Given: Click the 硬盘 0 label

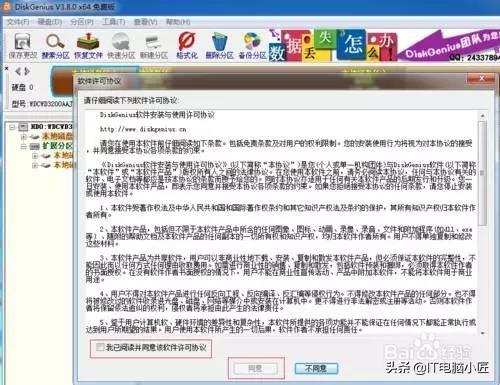Looking at the screenshot, I should click(23, 87).
